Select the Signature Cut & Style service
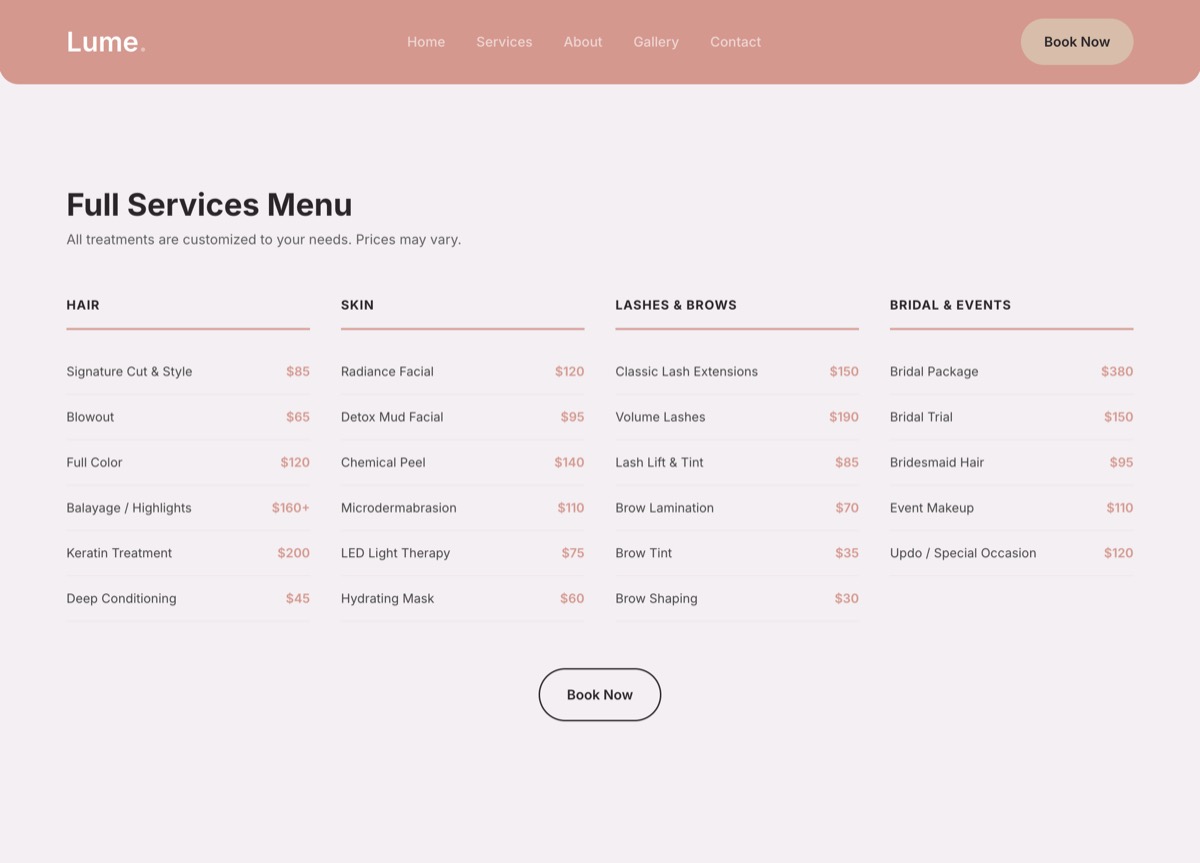This screenshot has height=863, width=1200. tap(129, 372)
